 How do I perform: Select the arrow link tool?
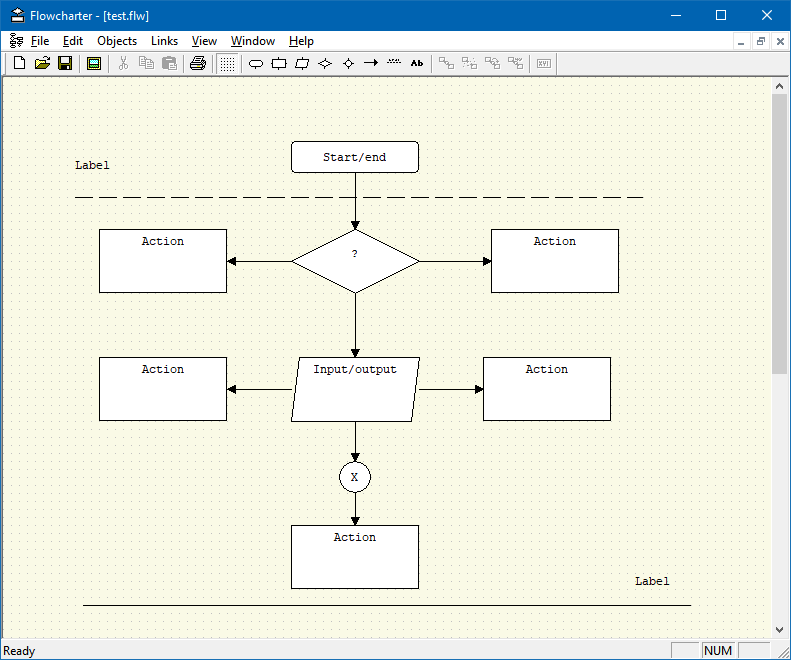tap(371, 63)
